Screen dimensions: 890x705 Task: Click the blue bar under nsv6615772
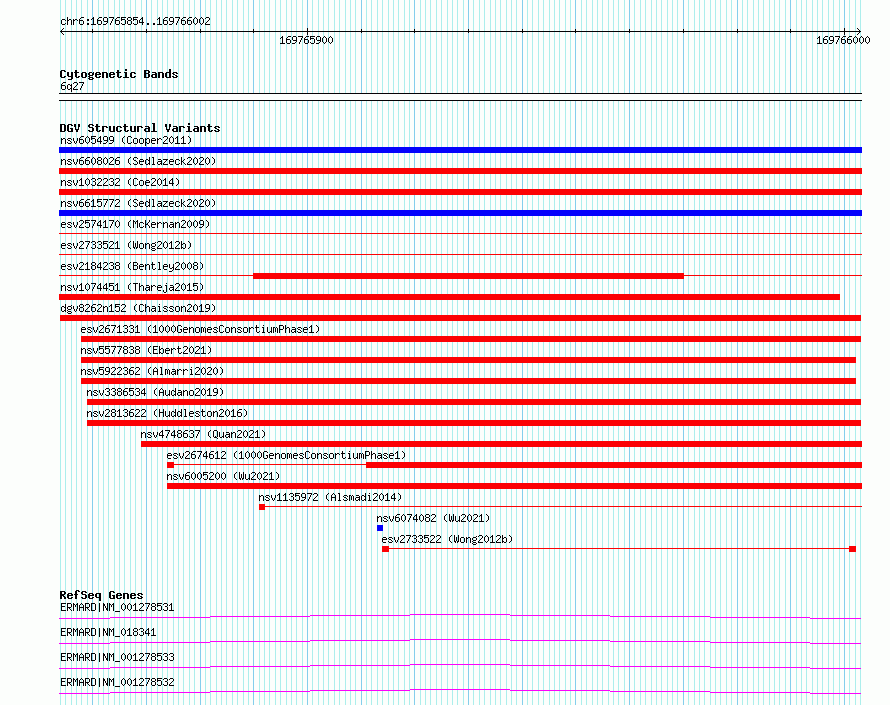tap(460, 213)
